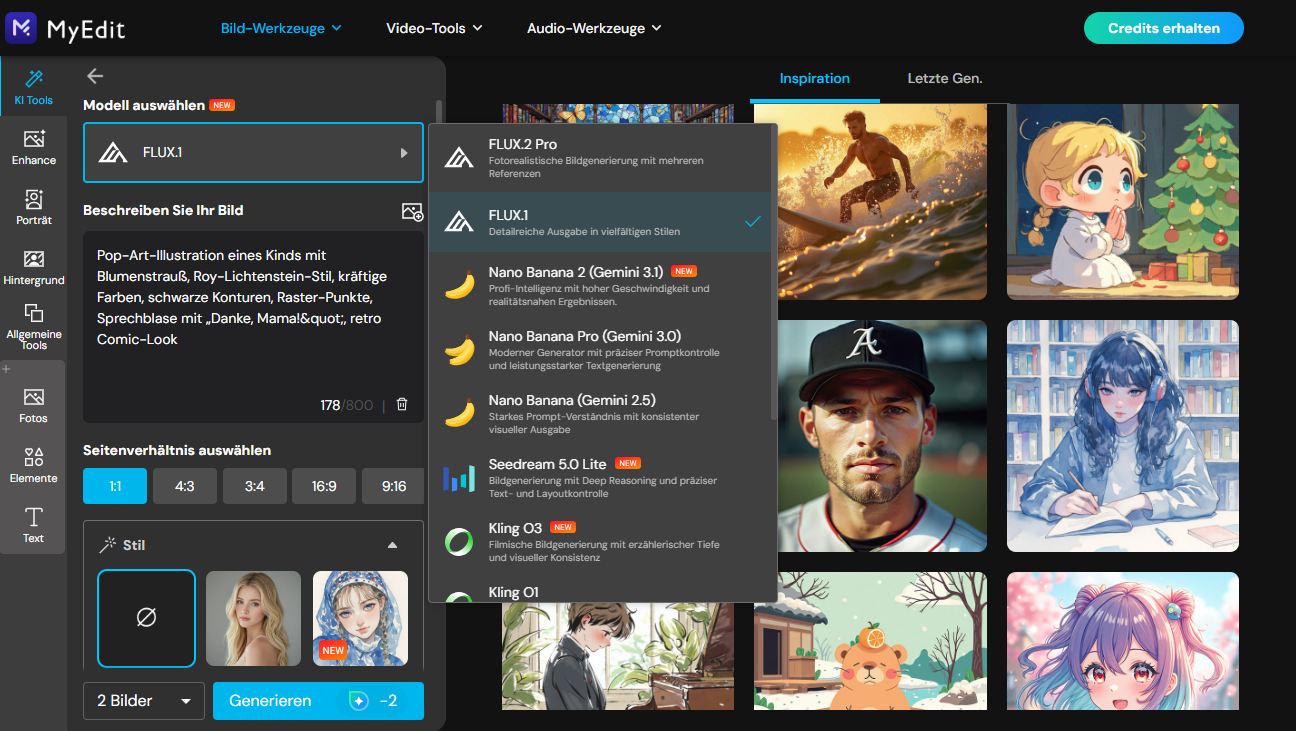The image size is (1296, 731).
Task: Open the MyEdit logo home link
Action: [x=65, y=28]
